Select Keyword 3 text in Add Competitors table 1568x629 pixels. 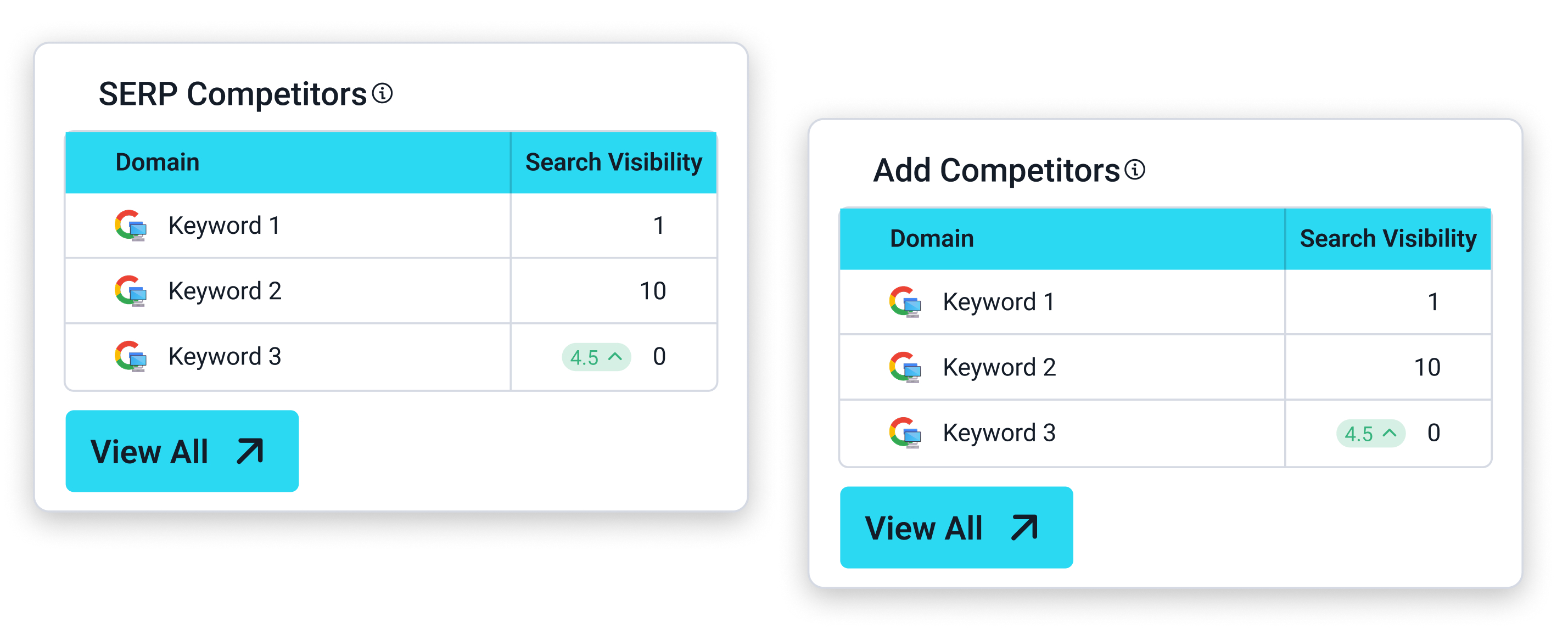[x=999, y=433]
